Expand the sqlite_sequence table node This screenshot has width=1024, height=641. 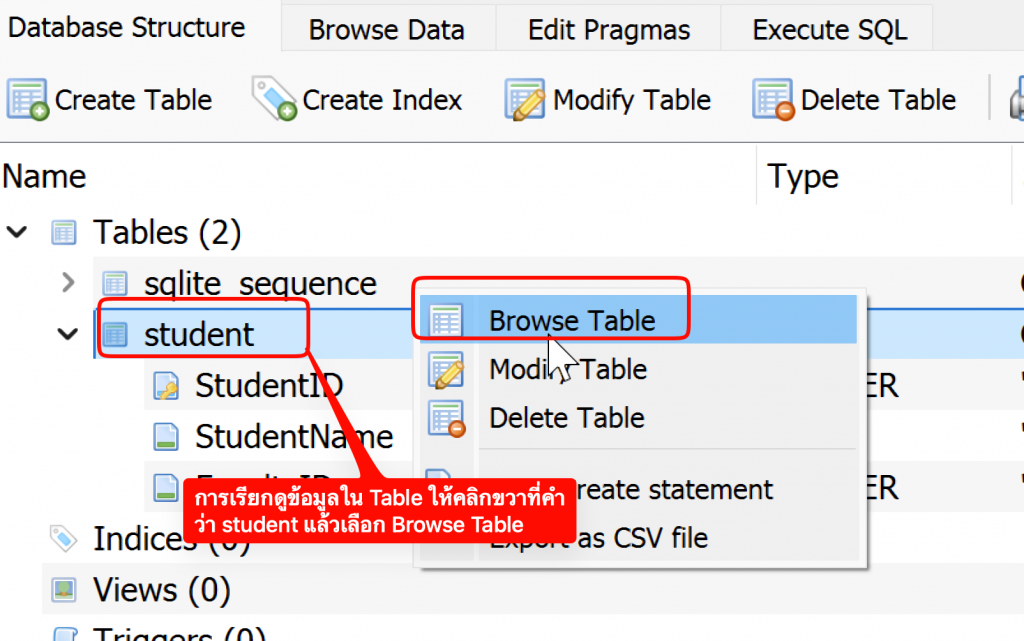[68, 283]
